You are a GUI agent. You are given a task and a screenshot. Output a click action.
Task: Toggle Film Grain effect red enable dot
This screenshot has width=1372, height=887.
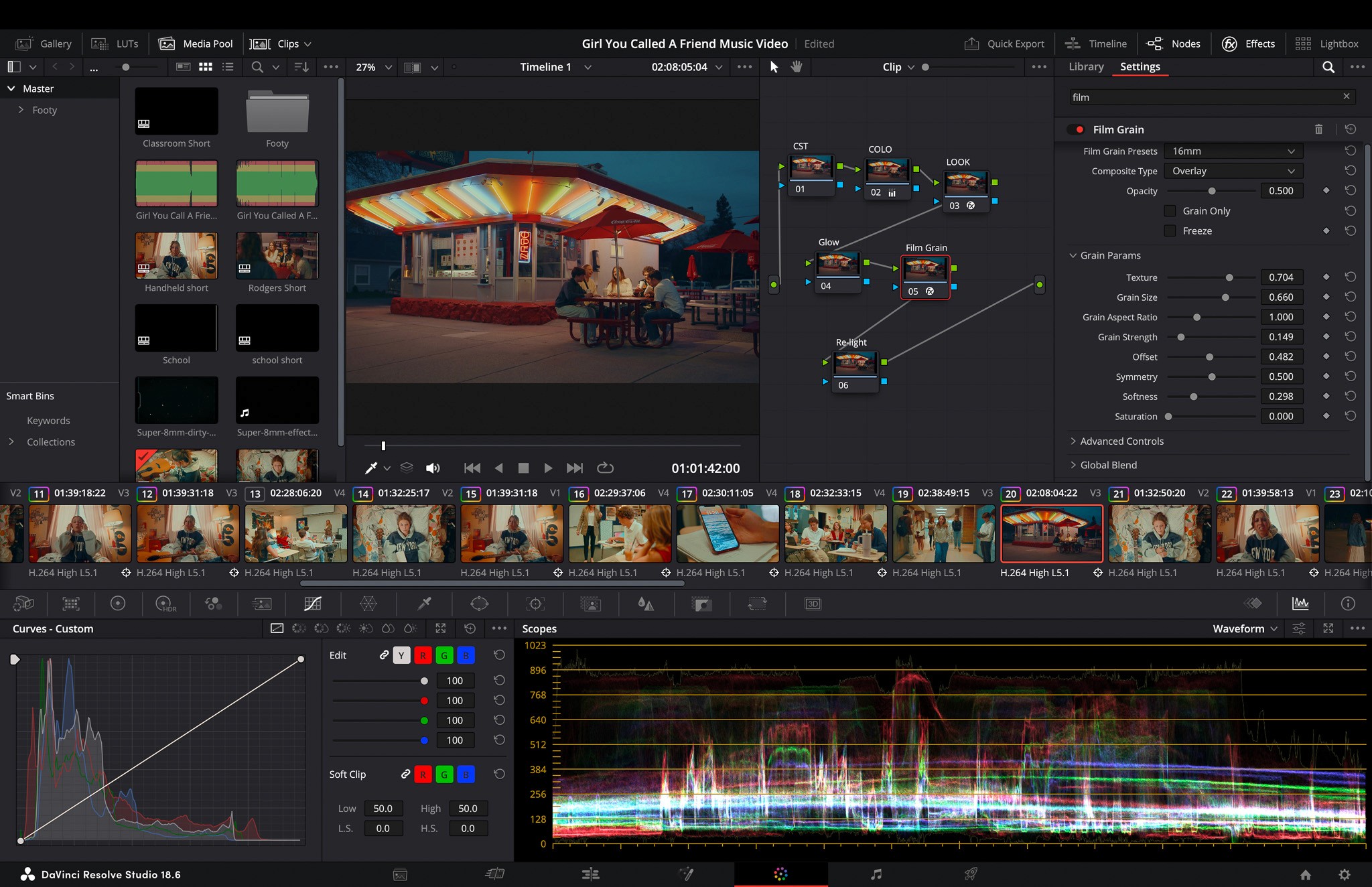[x=1079, y=129]
